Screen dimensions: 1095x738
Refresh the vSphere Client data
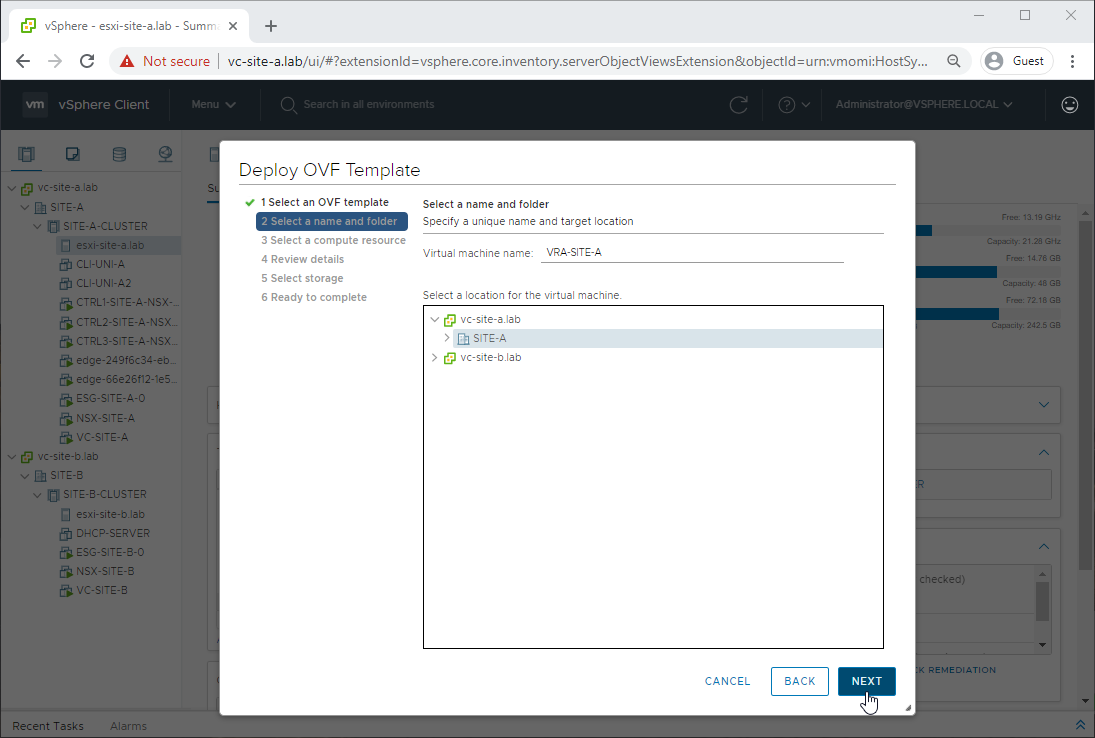point(738,105)
